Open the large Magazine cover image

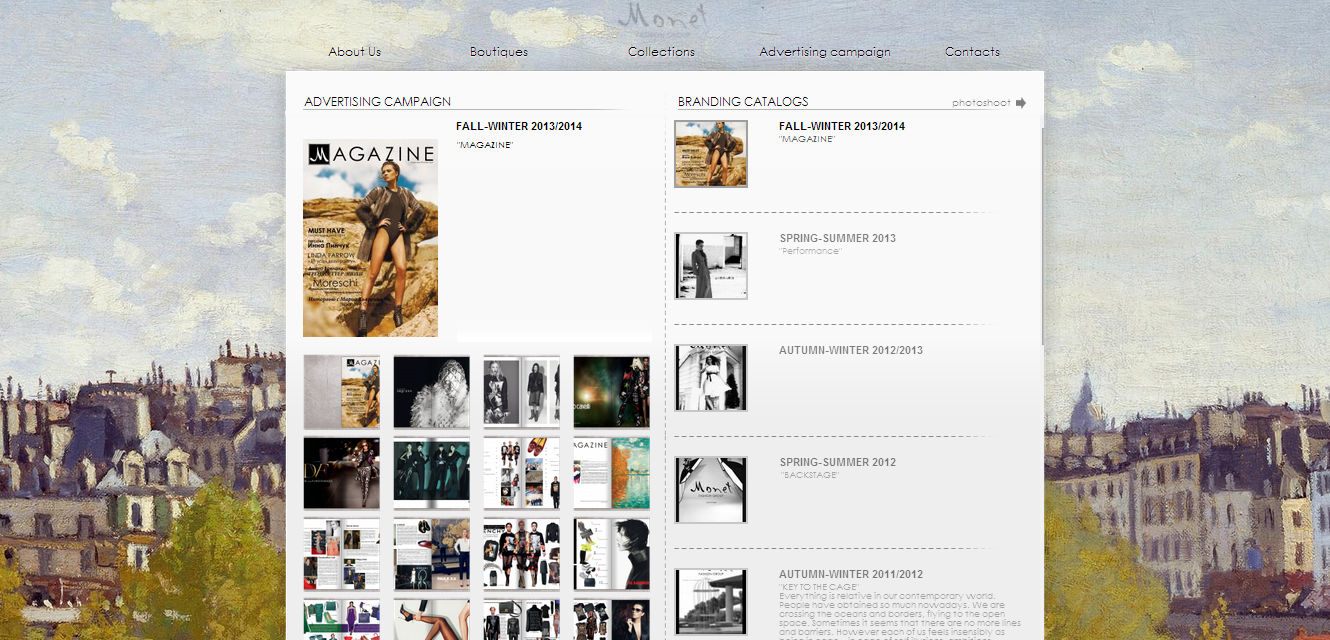coord(370,238)
